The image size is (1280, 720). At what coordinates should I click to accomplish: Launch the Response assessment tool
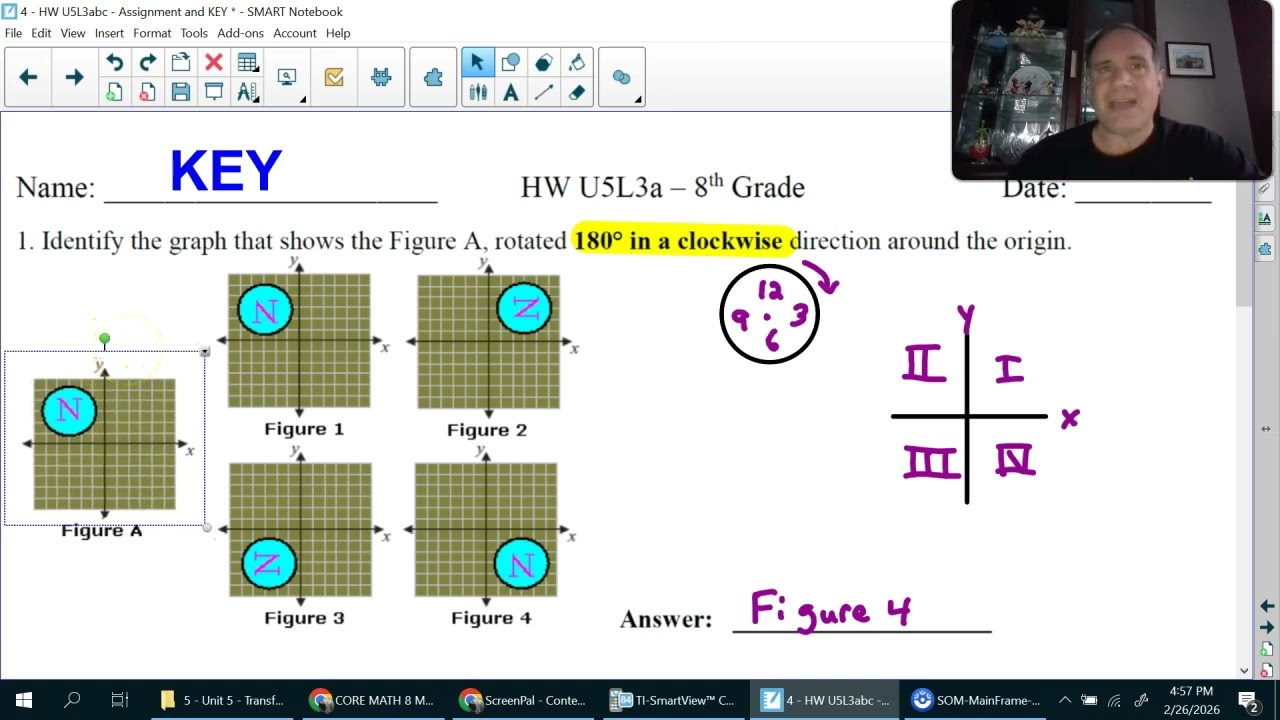334,77
